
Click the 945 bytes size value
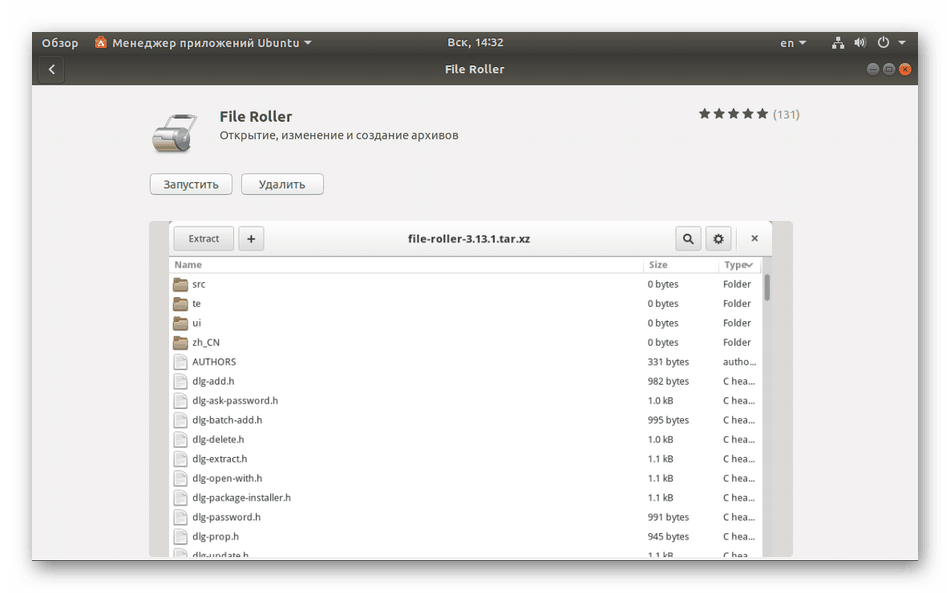click(668, 536)
